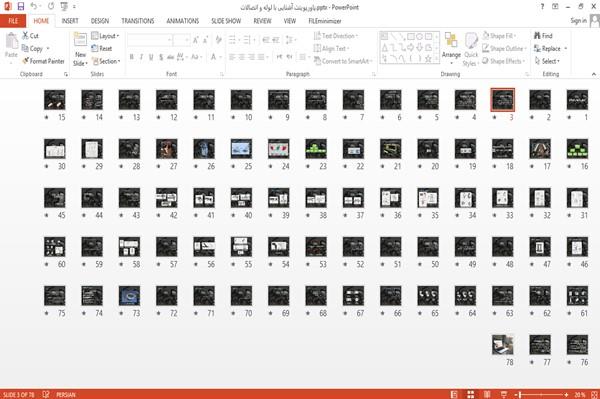Image resolution: width=600 pixels, height=399 pixels.
Task: Click Center alignment icon
Action: pyautogui.click(x=242, y=57)
